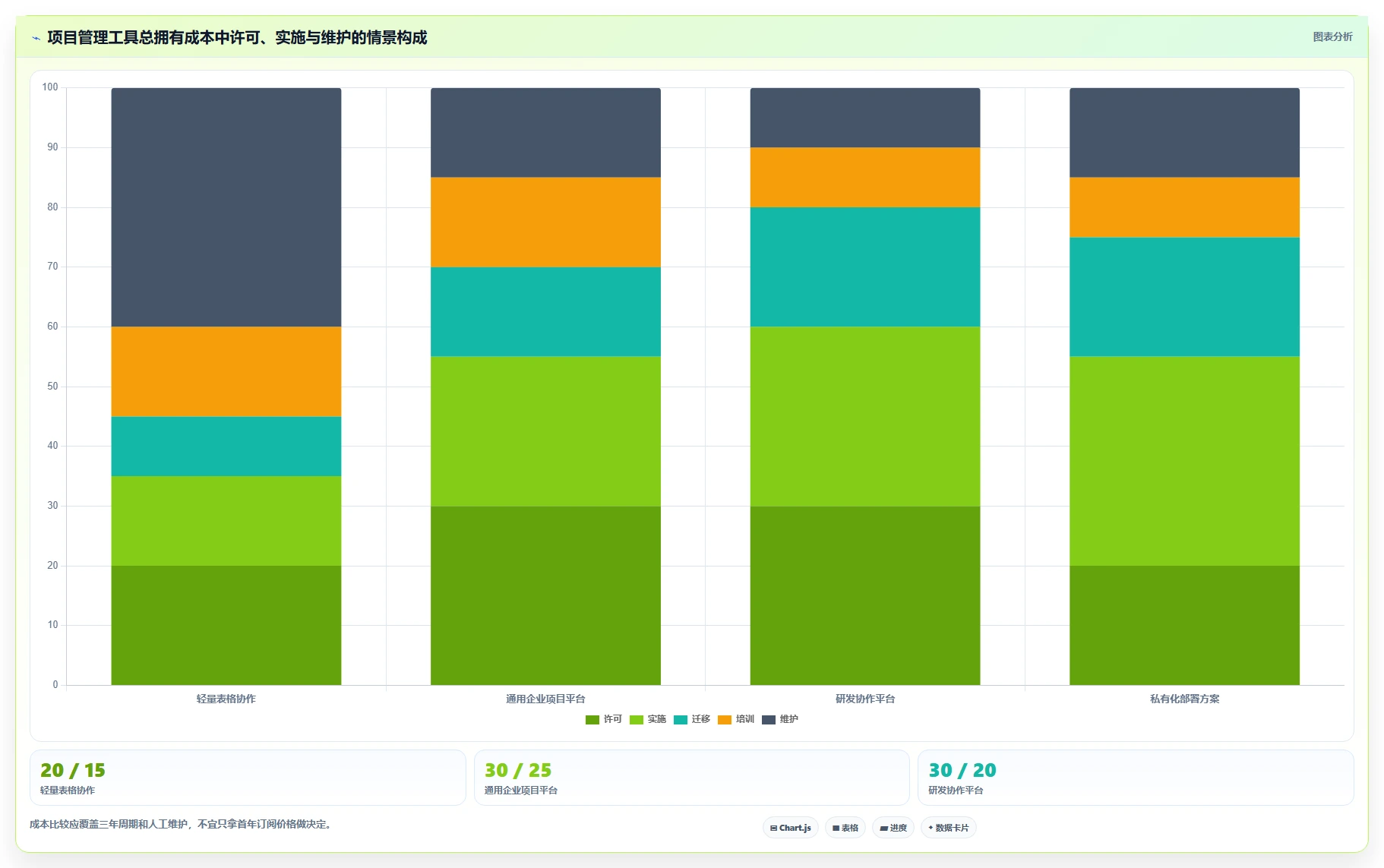The image size is (1384, 868).
Task: Click the chart title 项目管理工具总拥有成本 heading
Action: [x=237, y=37]
